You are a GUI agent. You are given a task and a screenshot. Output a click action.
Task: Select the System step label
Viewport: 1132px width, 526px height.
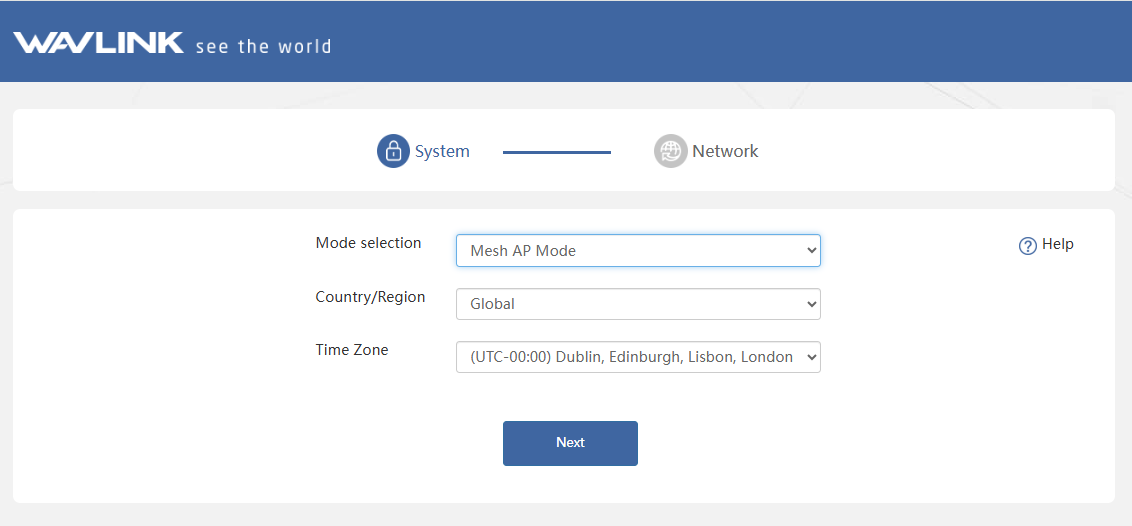(442, 152)
